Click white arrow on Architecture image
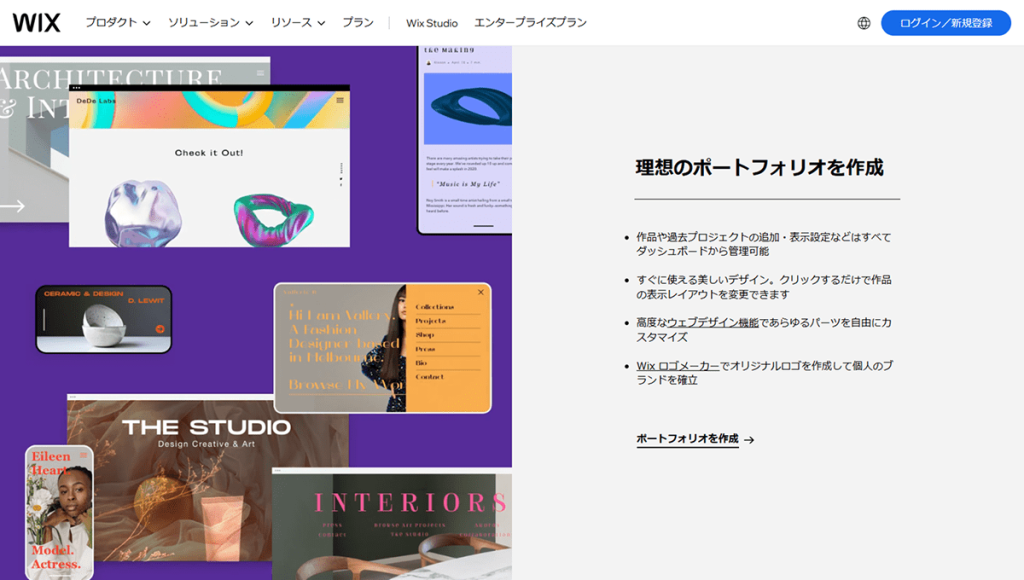The image size is (1024, 580). click(x=12, y=207)
